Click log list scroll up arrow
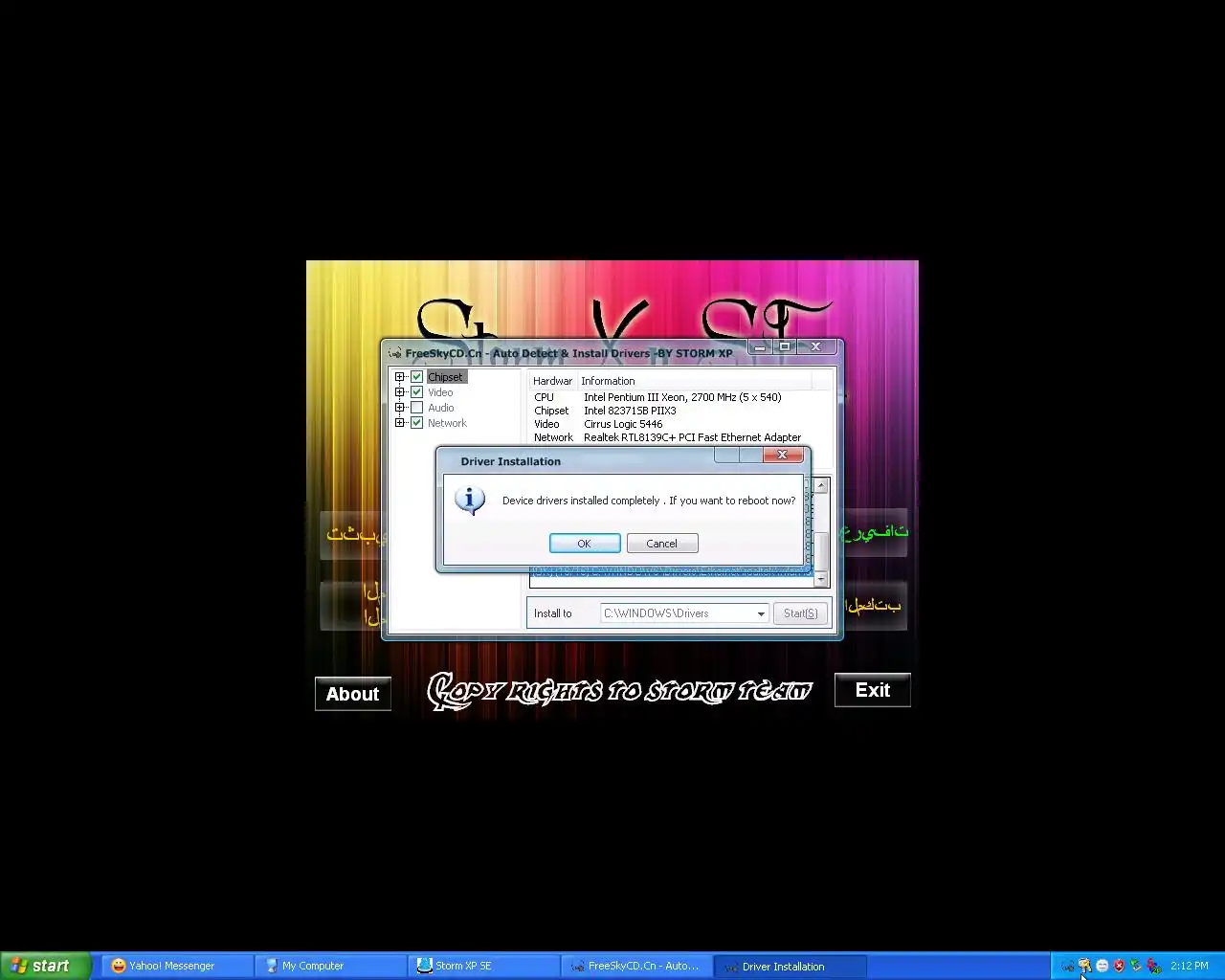 click(x=821, y=486)
